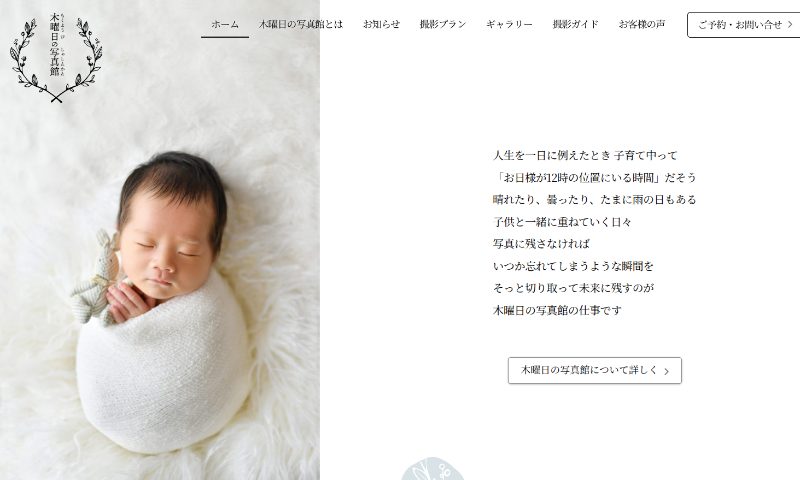
Task: Click the laurel wreath site logo
Action: (x=56, y=58)
